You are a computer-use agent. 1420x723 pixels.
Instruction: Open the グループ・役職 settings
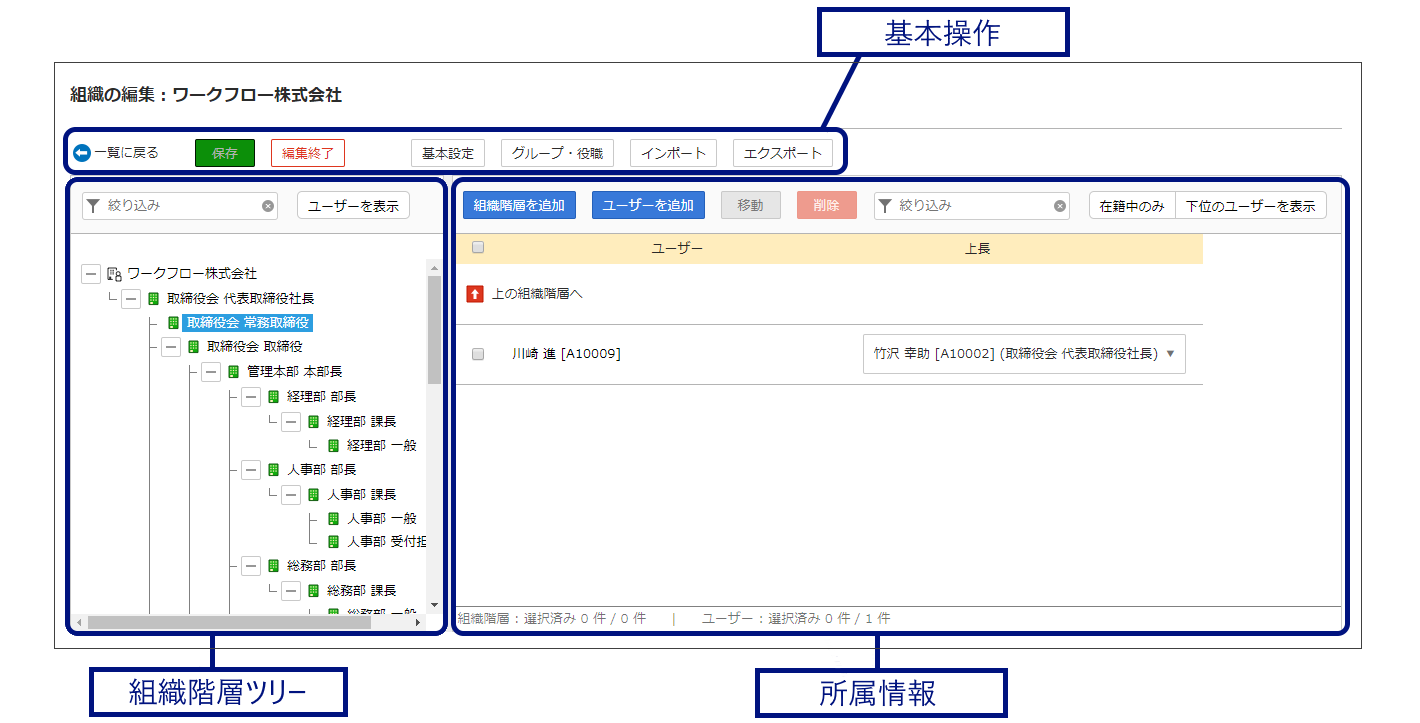tap(557, 153)
